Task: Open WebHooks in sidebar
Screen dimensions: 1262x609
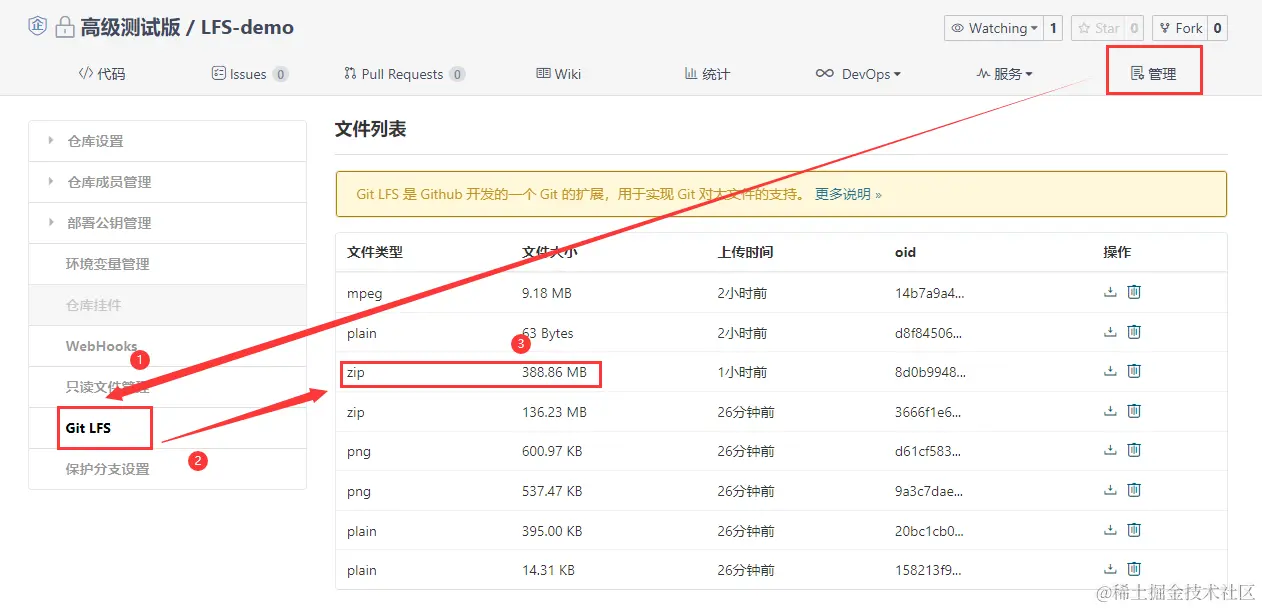Action: (167, 346)
